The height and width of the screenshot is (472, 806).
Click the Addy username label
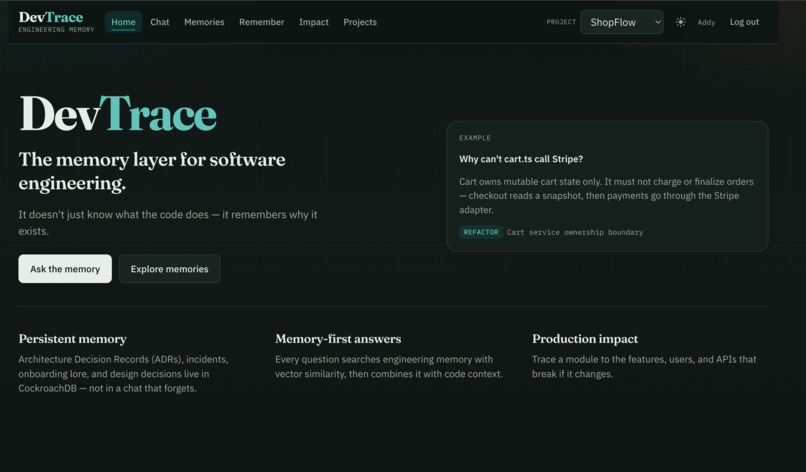[x=706, y=22]
